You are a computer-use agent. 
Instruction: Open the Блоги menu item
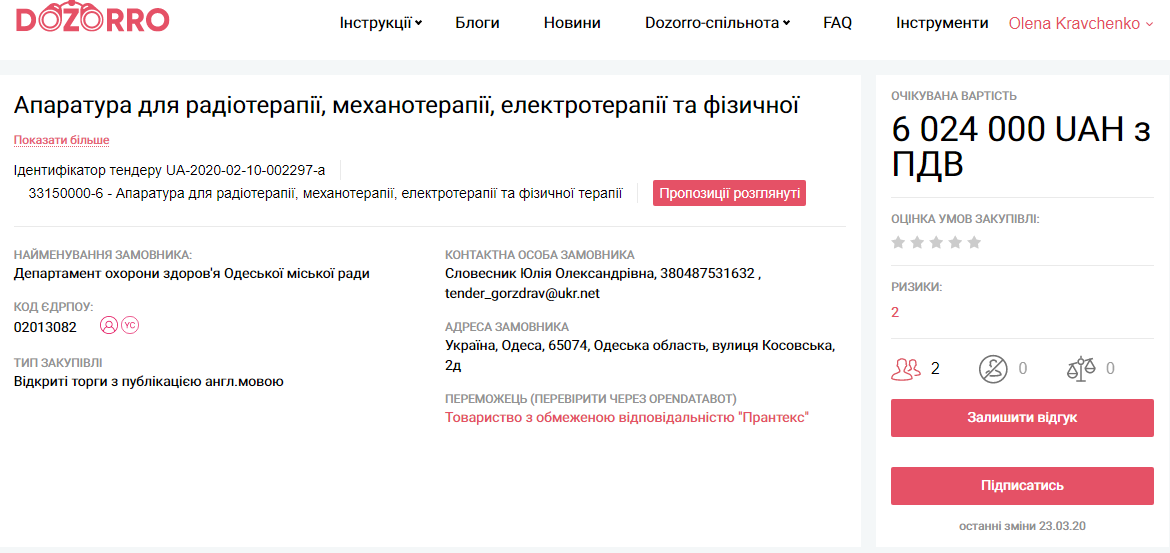click(478, 23)
